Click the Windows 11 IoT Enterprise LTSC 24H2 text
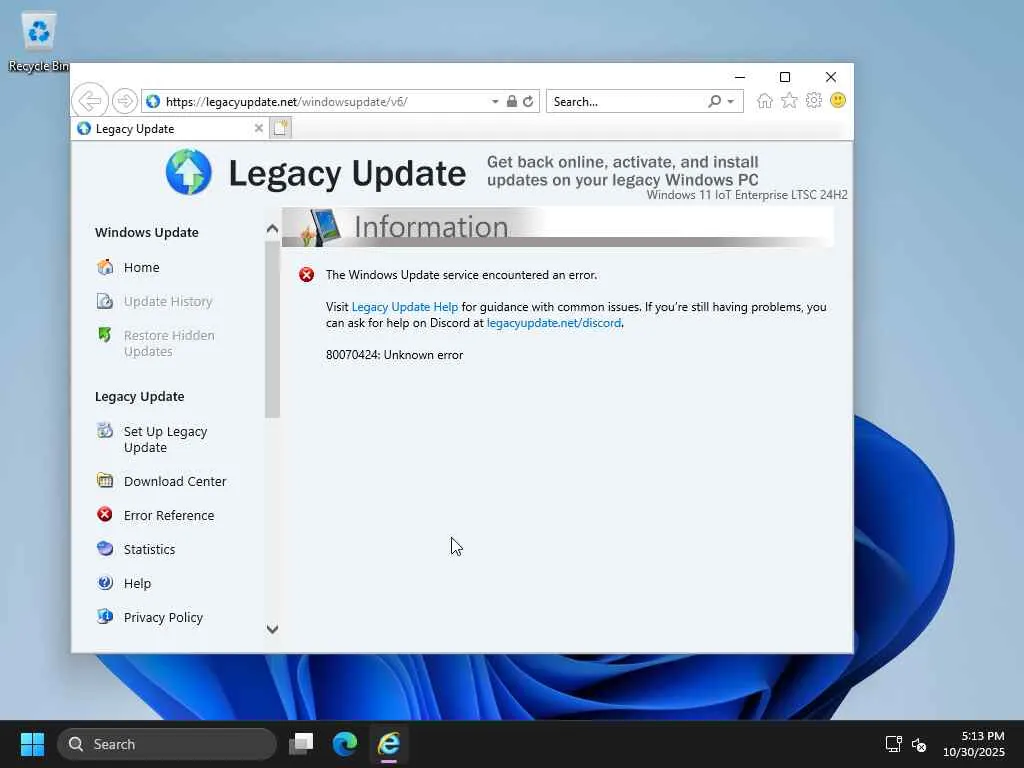 pos(747,195)
